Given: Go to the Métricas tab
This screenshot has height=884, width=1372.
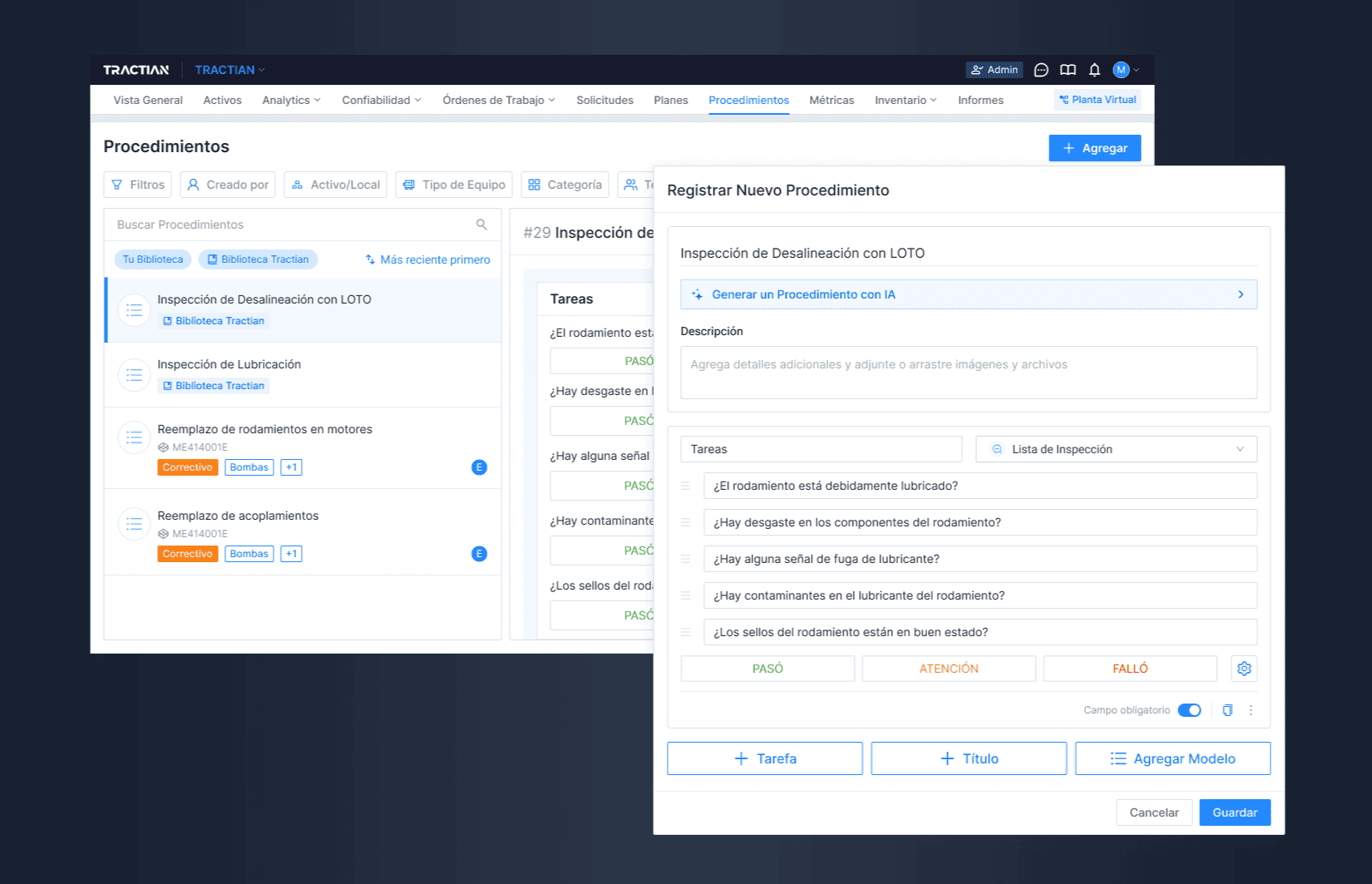Looking at the screenshot, I should [831, 100].
